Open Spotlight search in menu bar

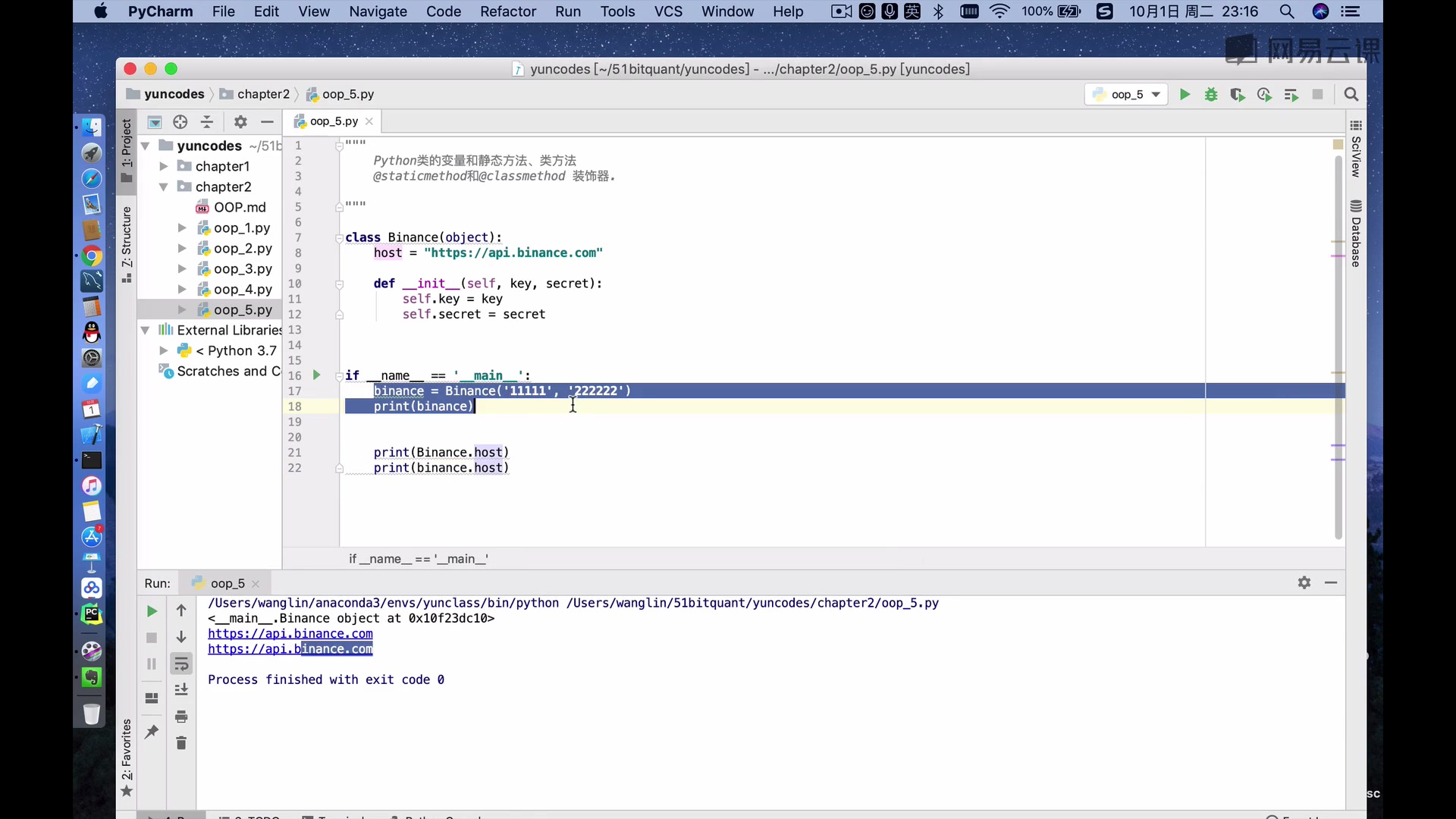(1286, 11)
